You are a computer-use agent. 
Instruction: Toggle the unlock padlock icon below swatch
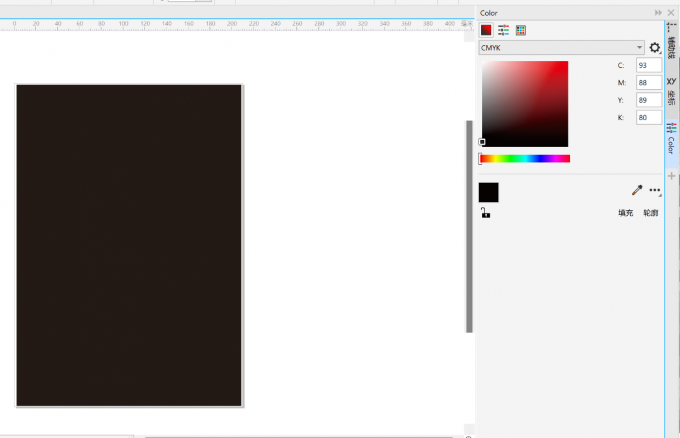click(485, 212)
